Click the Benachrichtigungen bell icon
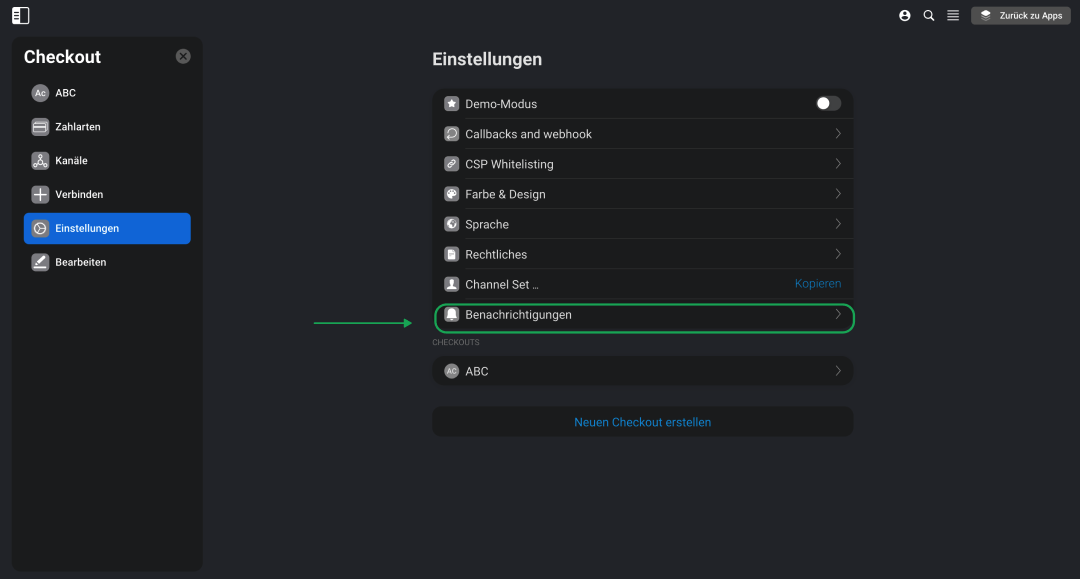 [451, 315]
